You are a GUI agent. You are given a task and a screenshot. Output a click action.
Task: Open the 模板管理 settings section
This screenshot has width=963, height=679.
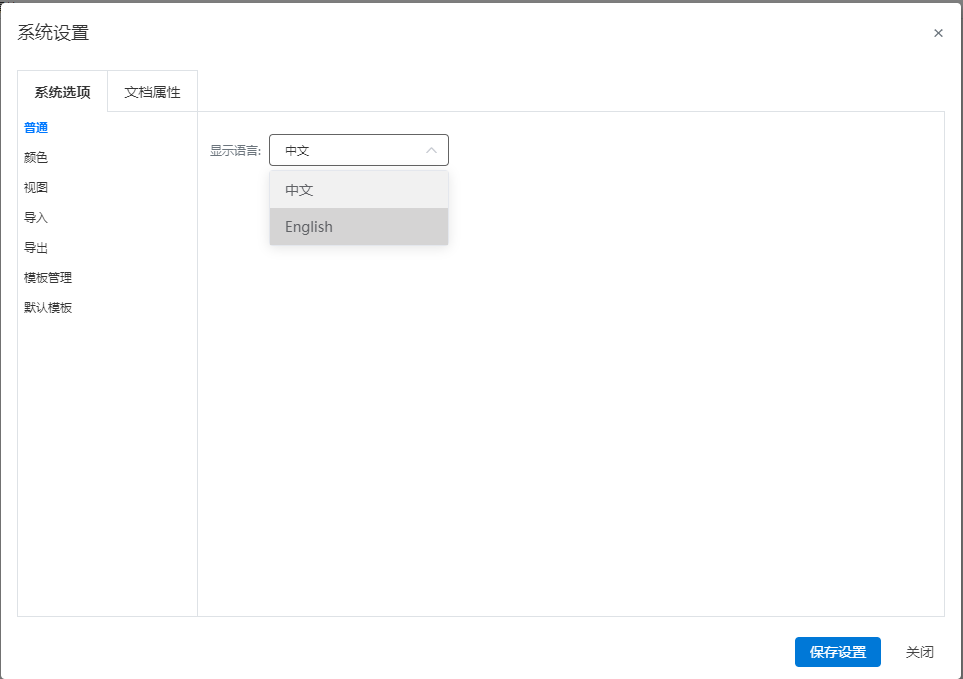coord(48,278)
